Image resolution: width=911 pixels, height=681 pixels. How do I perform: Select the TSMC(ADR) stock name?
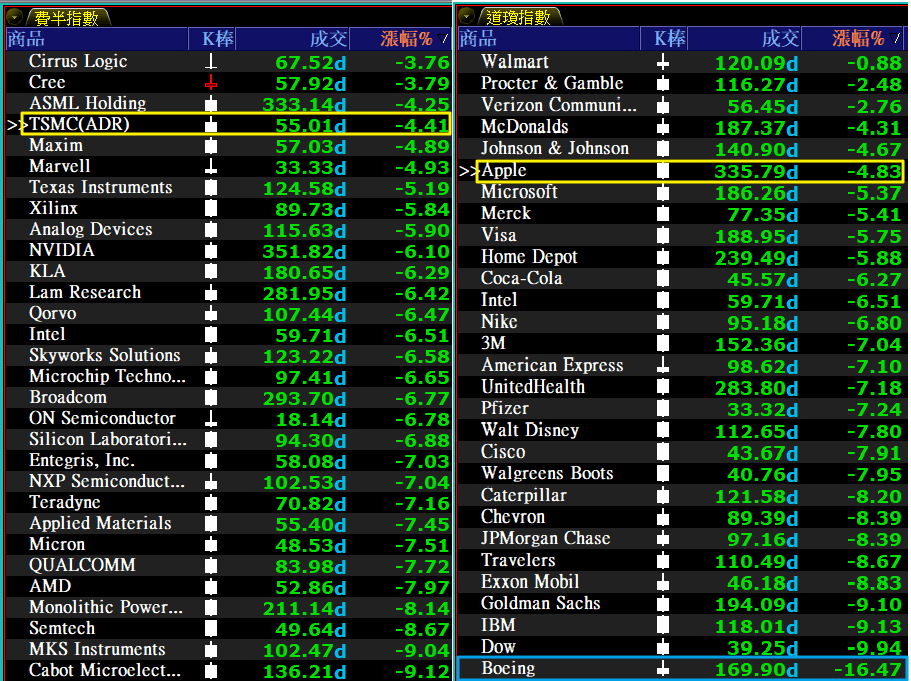79,124
